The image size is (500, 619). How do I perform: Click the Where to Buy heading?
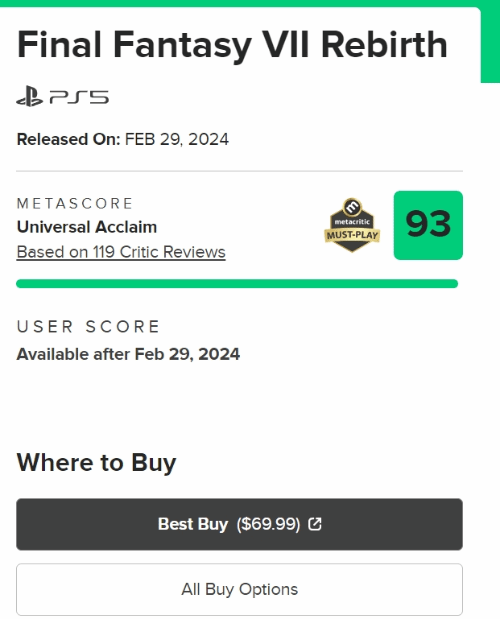[96, 463]
